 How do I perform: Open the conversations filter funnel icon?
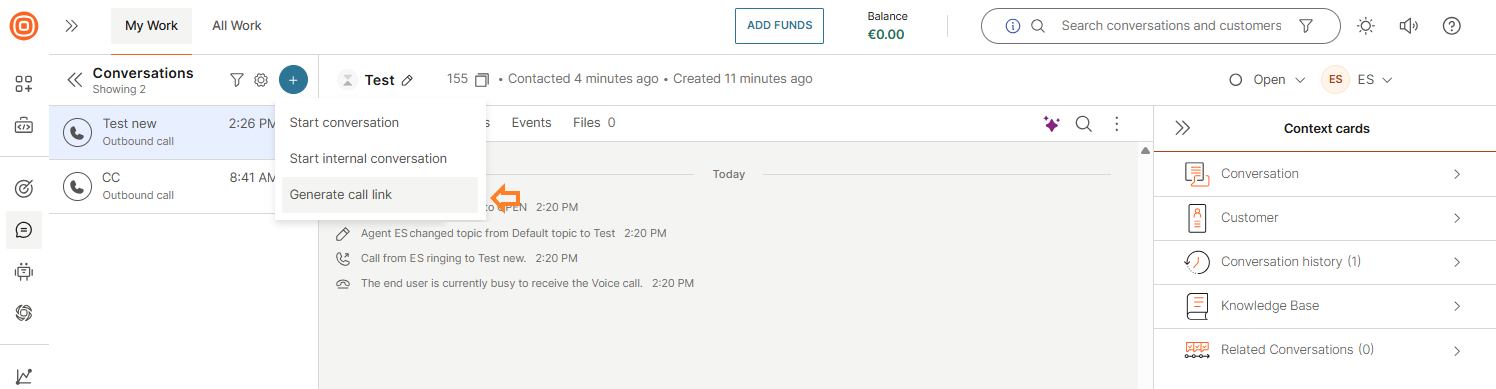237,80
